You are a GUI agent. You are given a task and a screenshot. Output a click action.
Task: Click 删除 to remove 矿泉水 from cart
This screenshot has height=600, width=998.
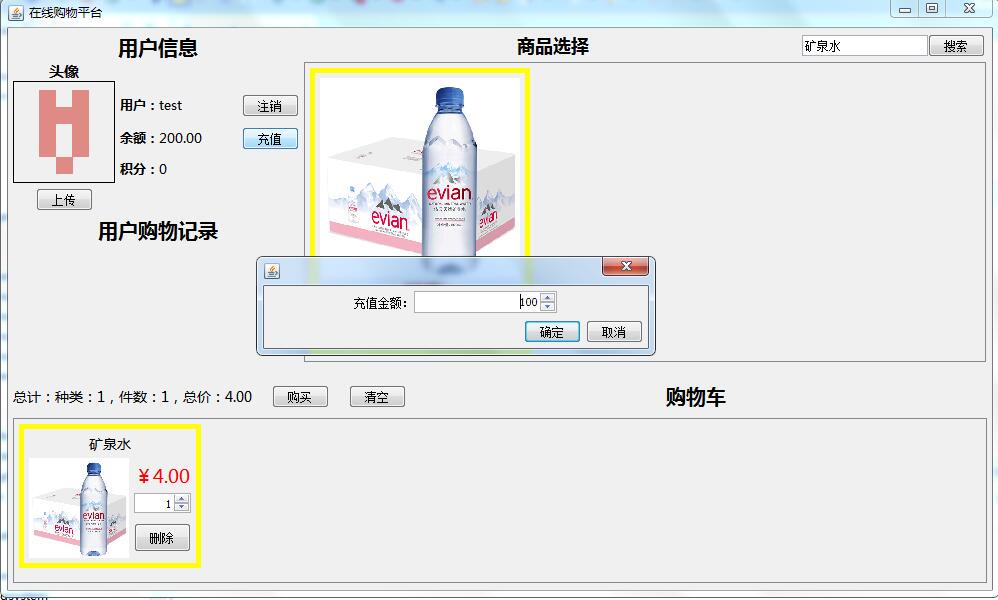pos(162,538)
